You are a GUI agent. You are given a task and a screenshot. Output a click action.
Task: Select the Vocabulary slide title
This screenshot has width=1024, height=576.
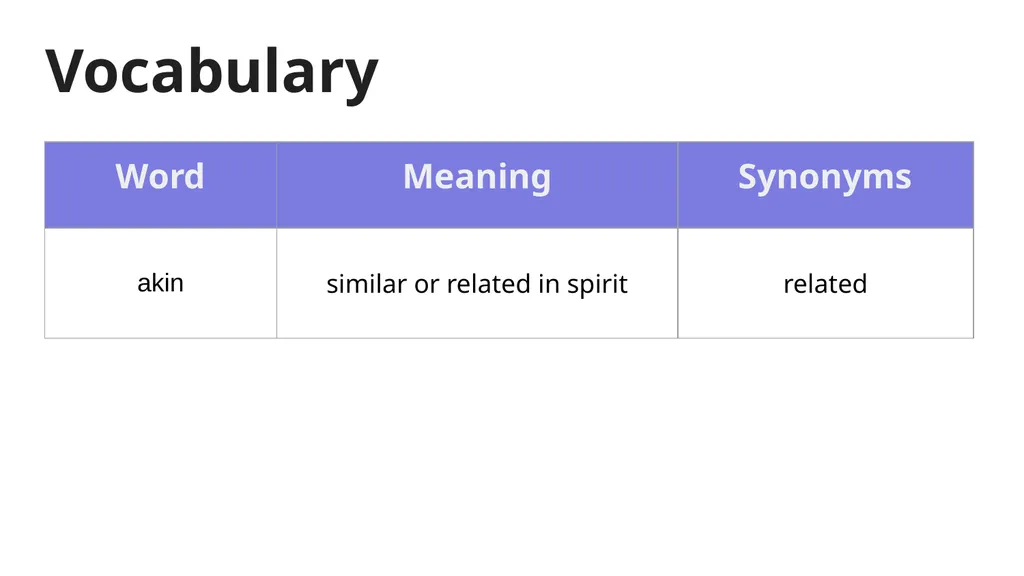pos(212,72)
